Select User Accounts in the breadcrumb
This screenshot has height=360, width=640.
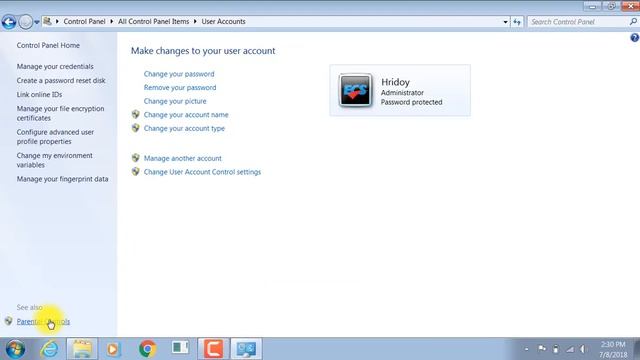click(223, 22)
